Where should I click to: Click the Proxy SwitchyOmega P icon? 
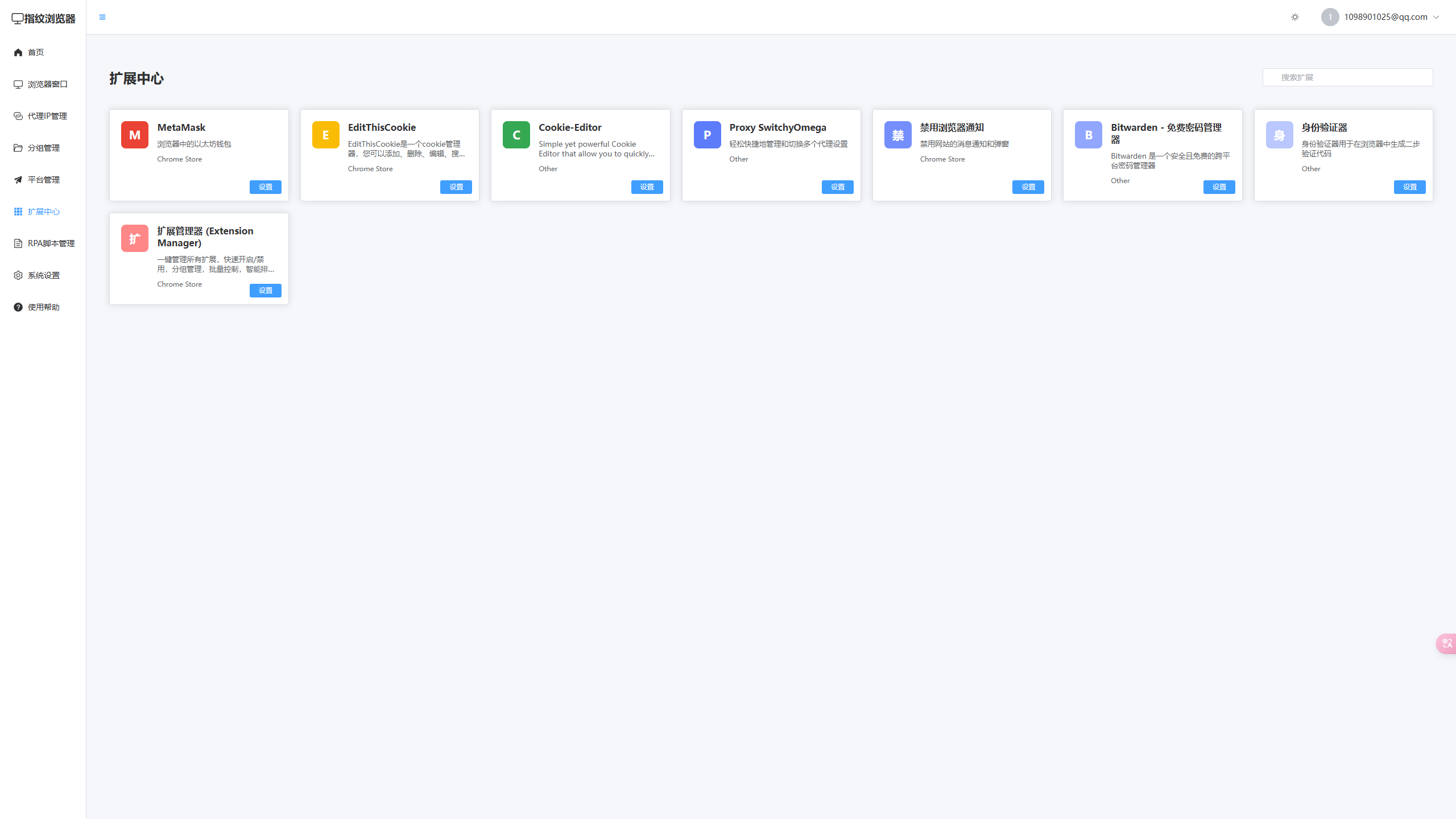(707, 135)
